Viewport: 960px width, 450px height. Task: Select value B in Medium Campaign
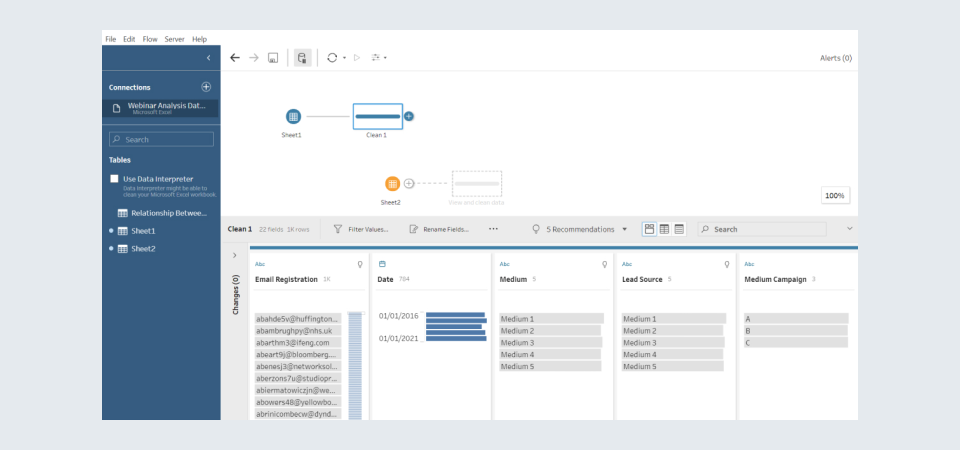point(795,331)
